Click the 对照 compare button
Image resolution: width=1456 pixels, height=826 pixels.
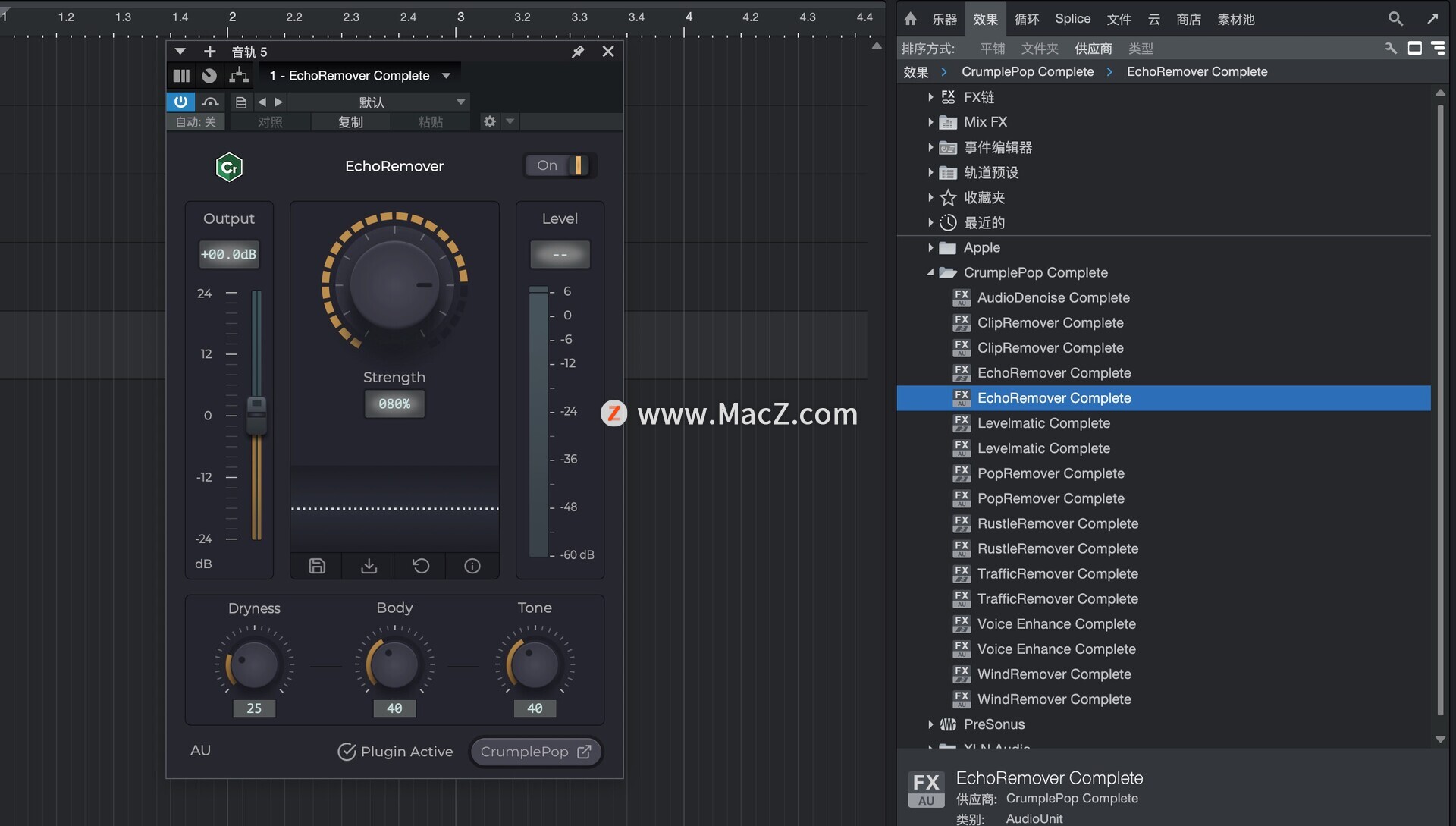pos(270,122)
